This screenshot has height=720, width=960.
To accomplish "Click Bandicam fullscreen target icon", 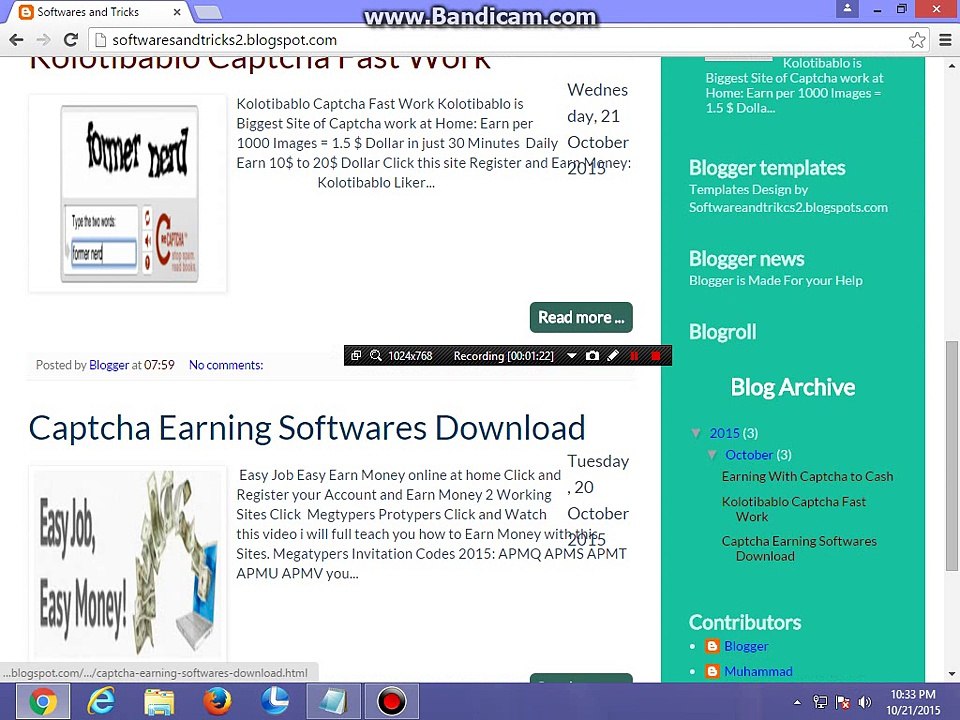I will [356, 356].
